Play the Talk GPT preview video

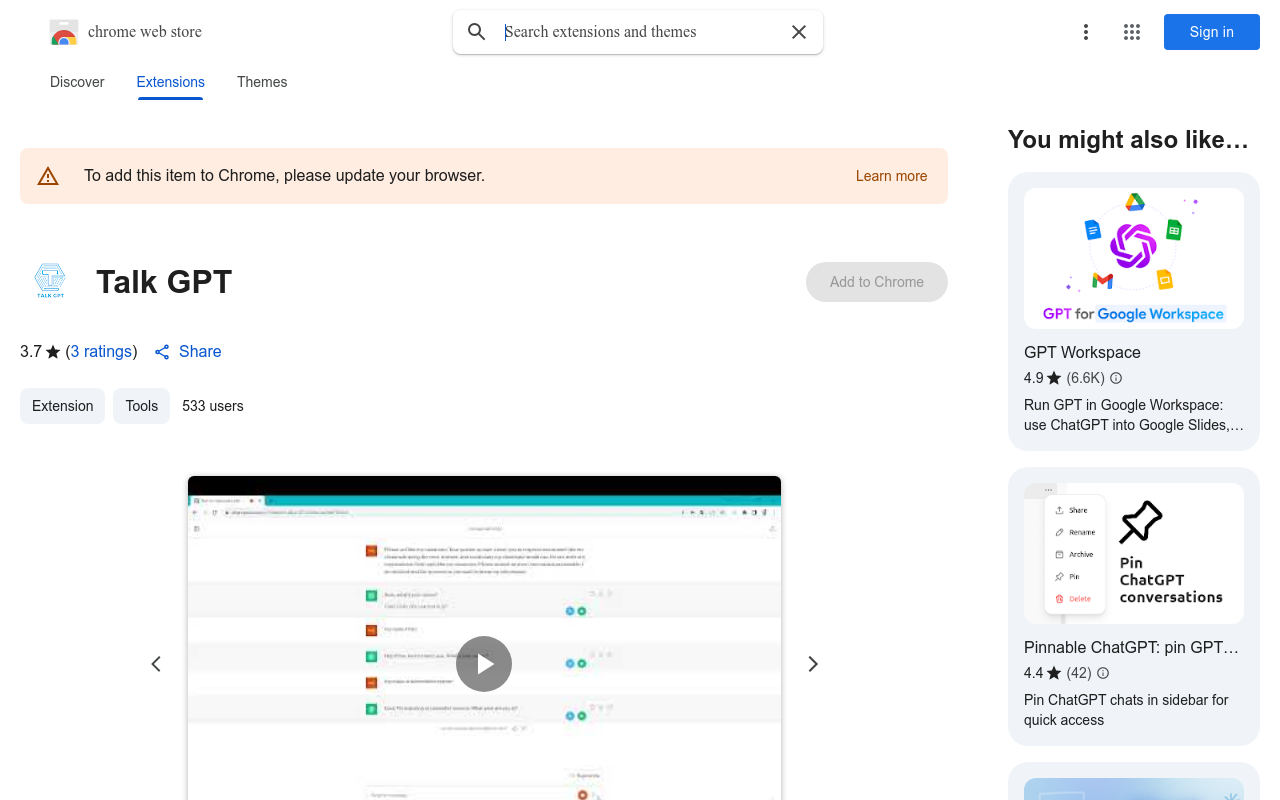tap(484, 664)
